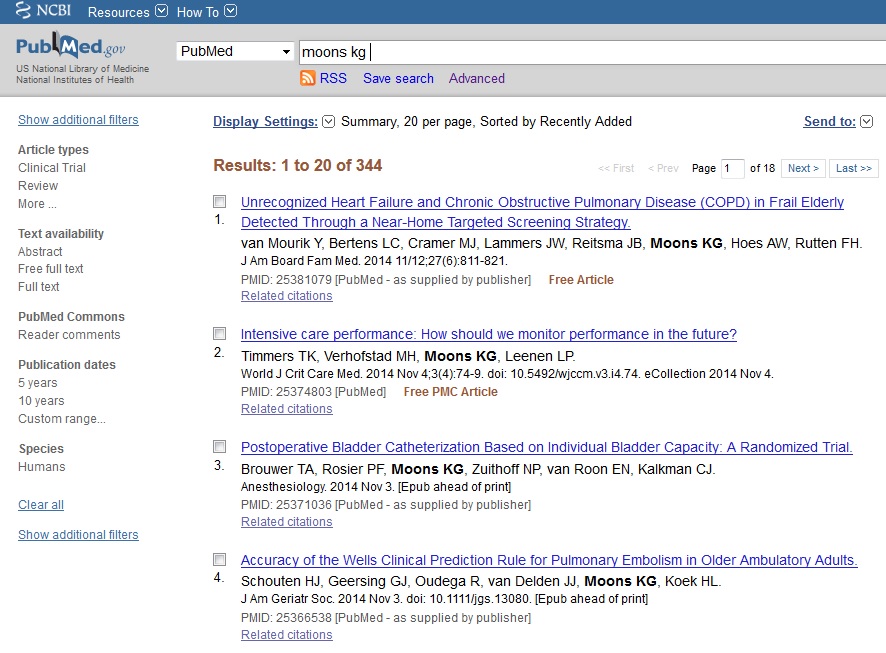Screen dimensions: 886x653
Task: Click the Article types heading
Action: [53, 150]
